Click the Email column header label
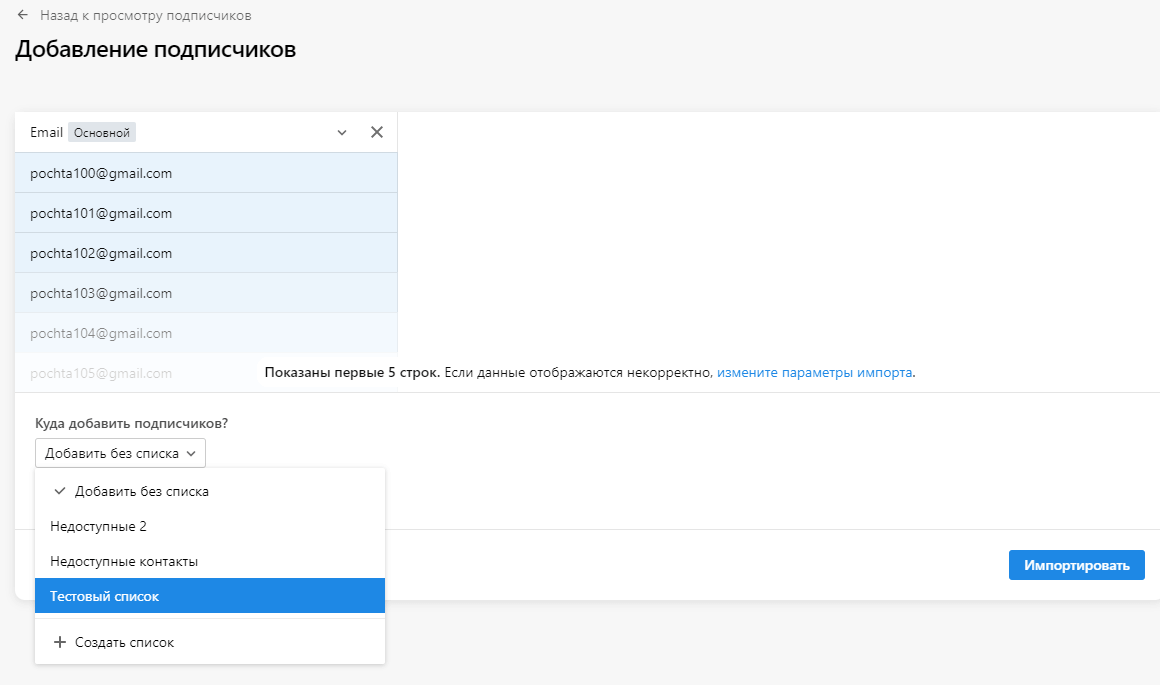The width and height of the screenshot is (1160, 685). click(x=46, y=131)
